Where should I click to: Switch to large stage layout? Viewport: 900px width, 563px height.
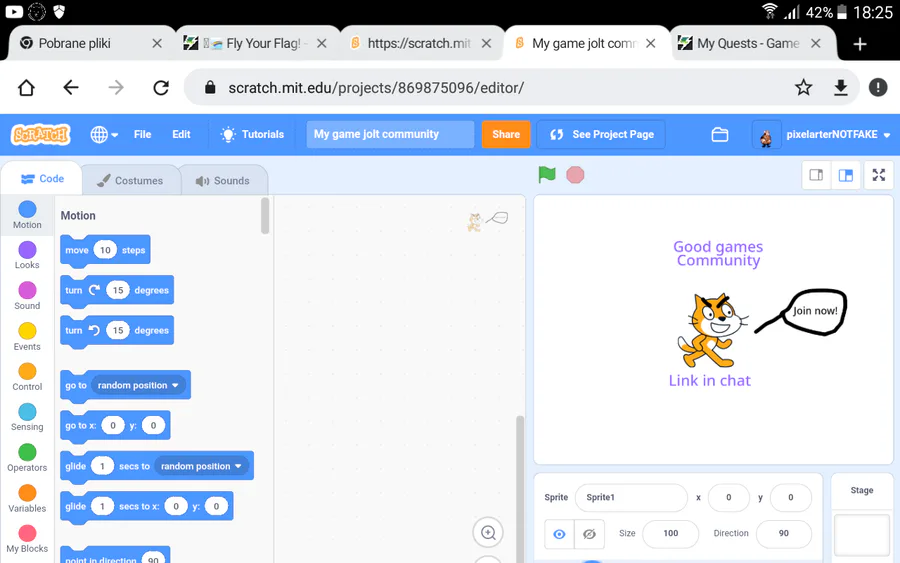pos(845,175)
